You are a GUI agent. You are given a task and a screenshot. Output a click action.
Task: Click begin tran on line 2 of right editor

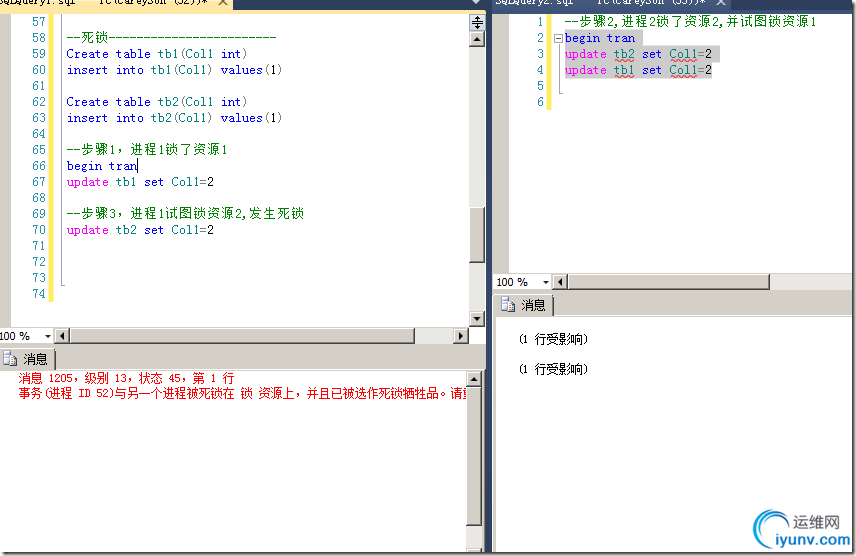pyautogui.click(x=600, y=38)
